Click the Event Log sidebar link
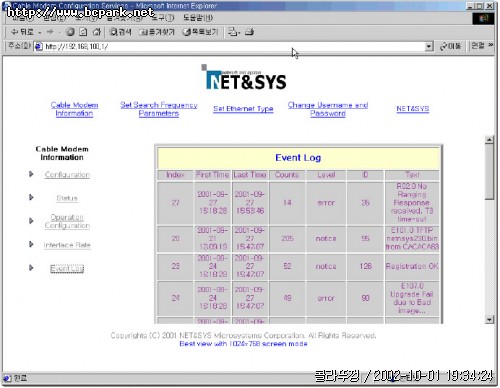This screenshot has width=500, height=388. tap(67, 268)
